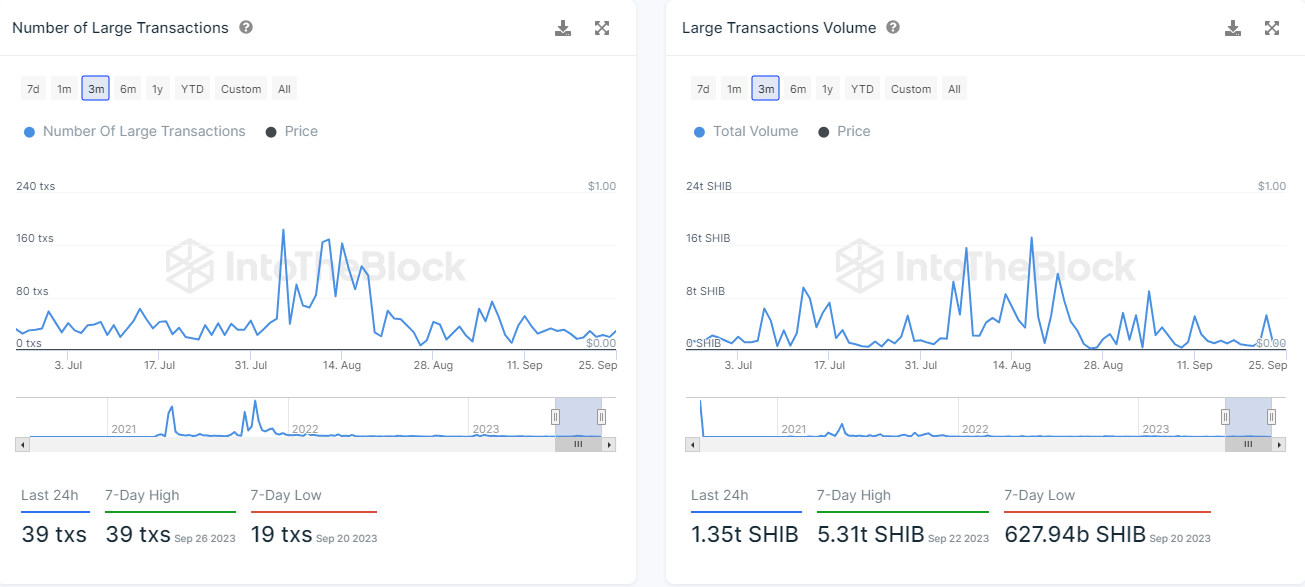The image size is (1305, 587).
Task: Select 7d range on transactions chart
Action: (33, 89)
